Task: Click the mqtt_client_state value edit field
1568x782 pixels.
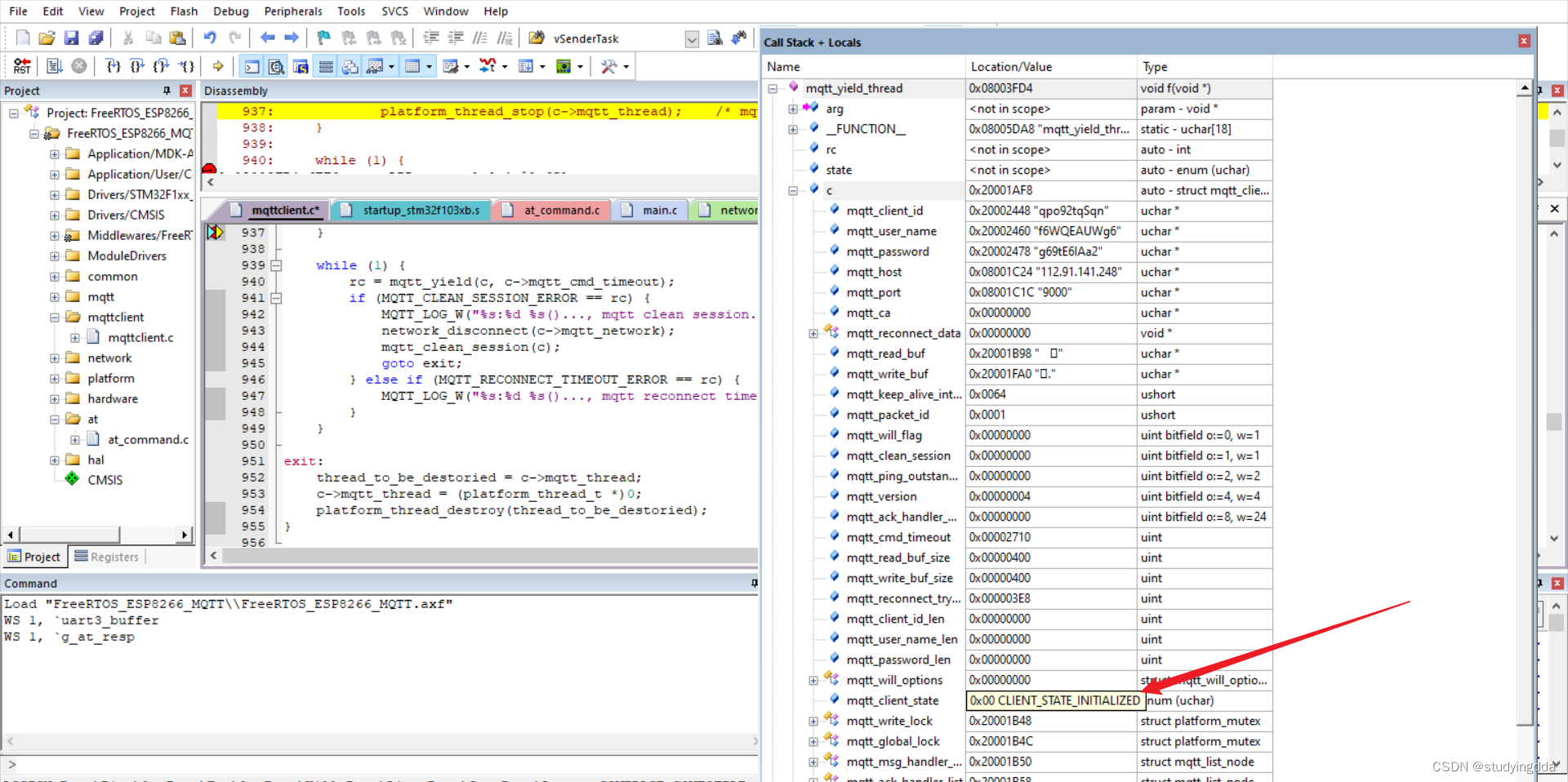Action: (1055, 700)
